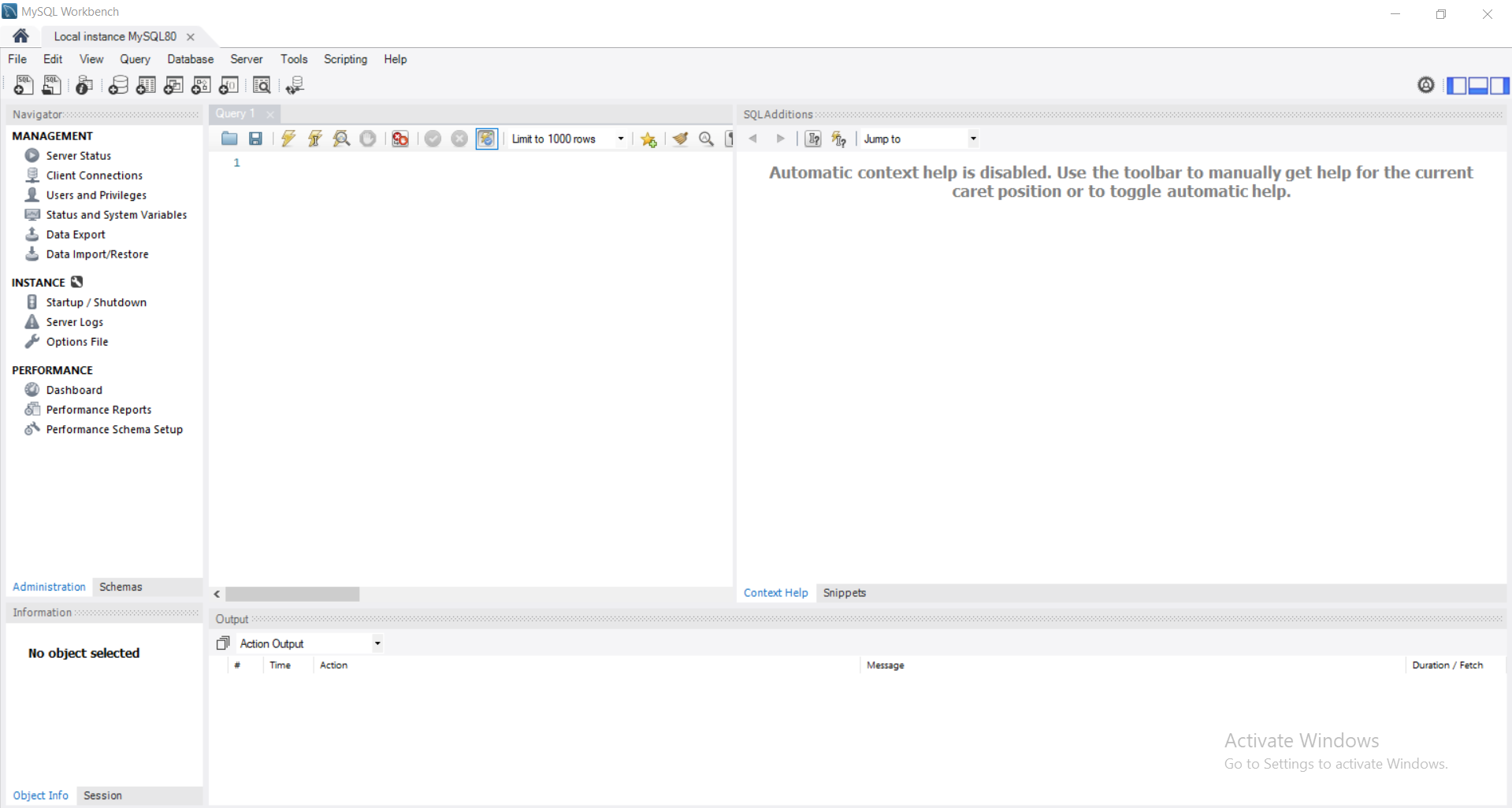Toggle the right SQL Additions panel
The image size is (1512, 808).
(1499, 85)
